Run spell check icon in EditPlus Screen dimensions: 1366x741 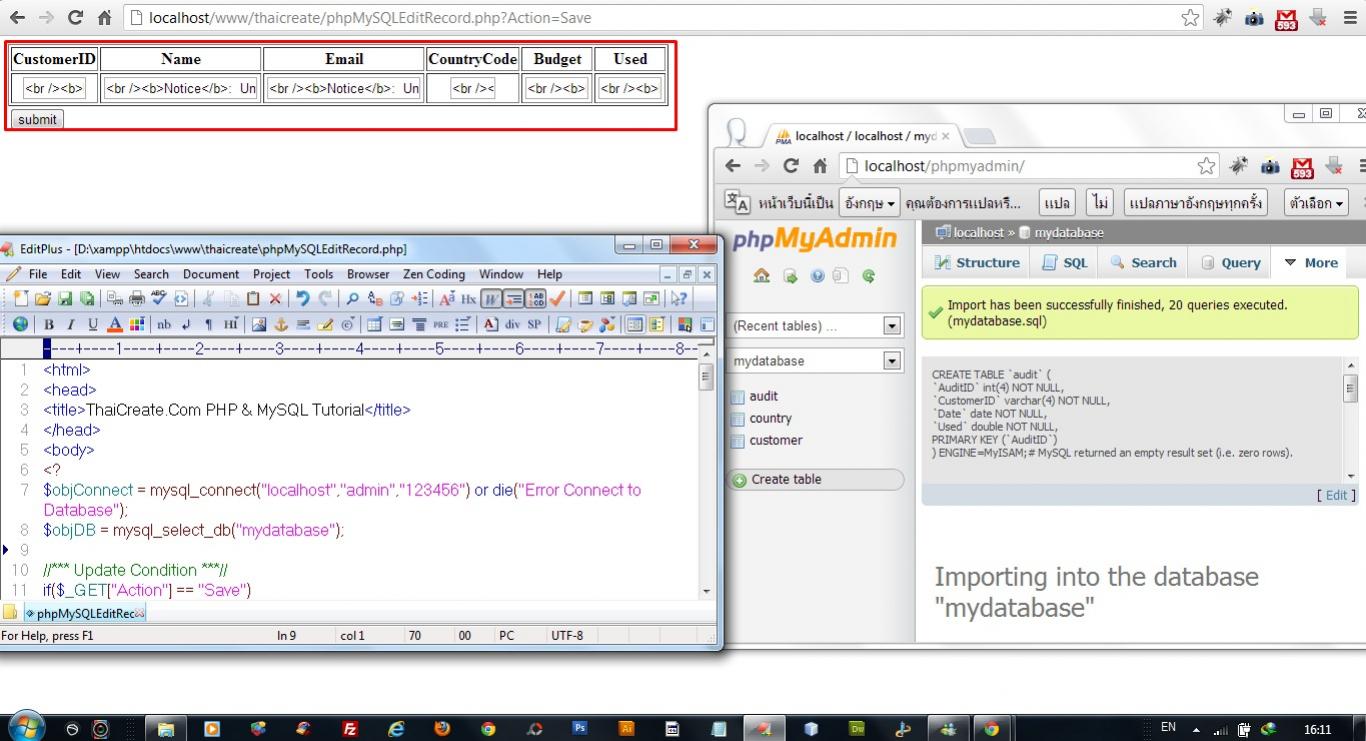tap(159, 298)
